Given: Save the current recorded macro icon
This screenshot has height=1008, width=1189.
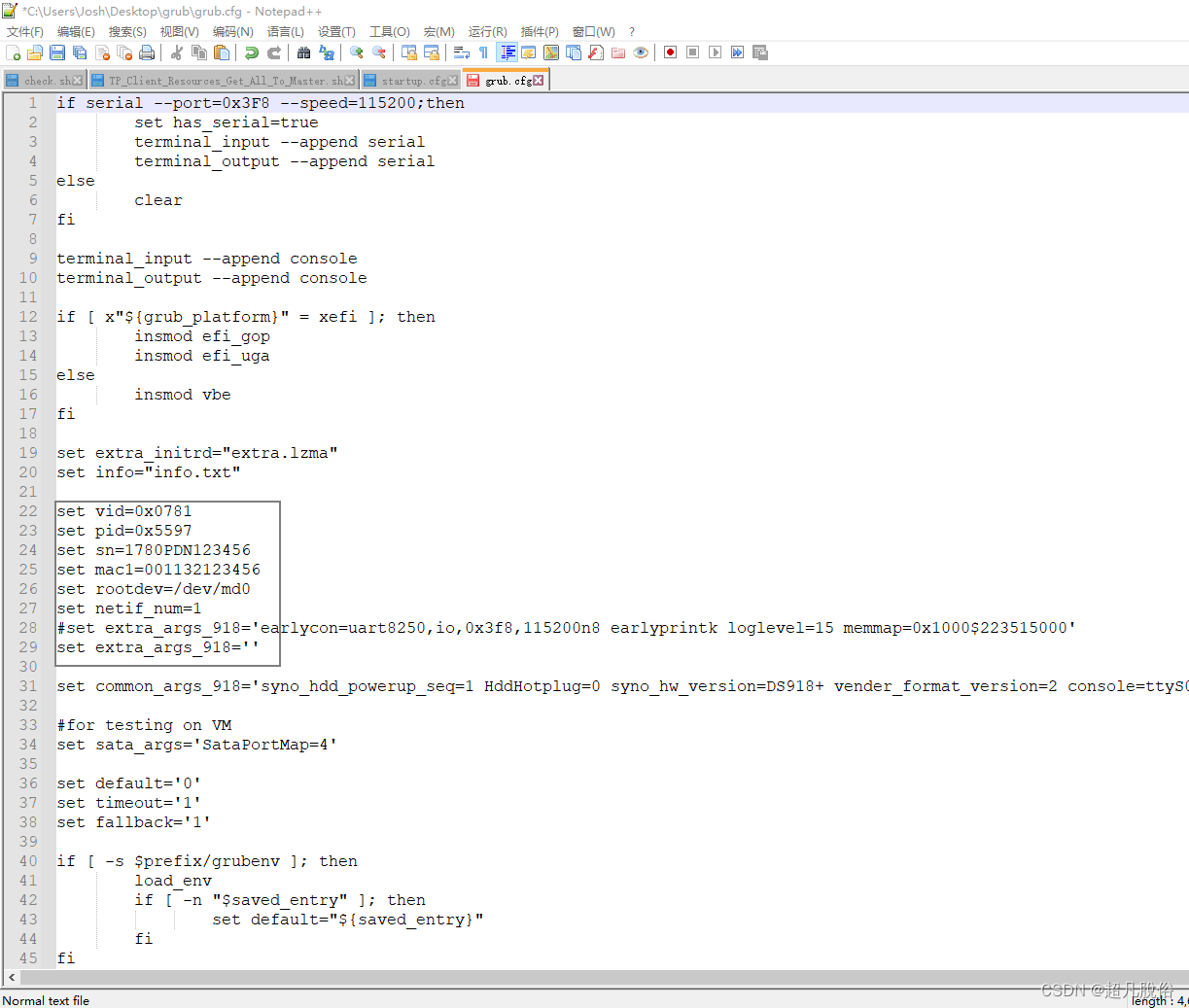Looking at the screenshot, I should coord(760,52).
